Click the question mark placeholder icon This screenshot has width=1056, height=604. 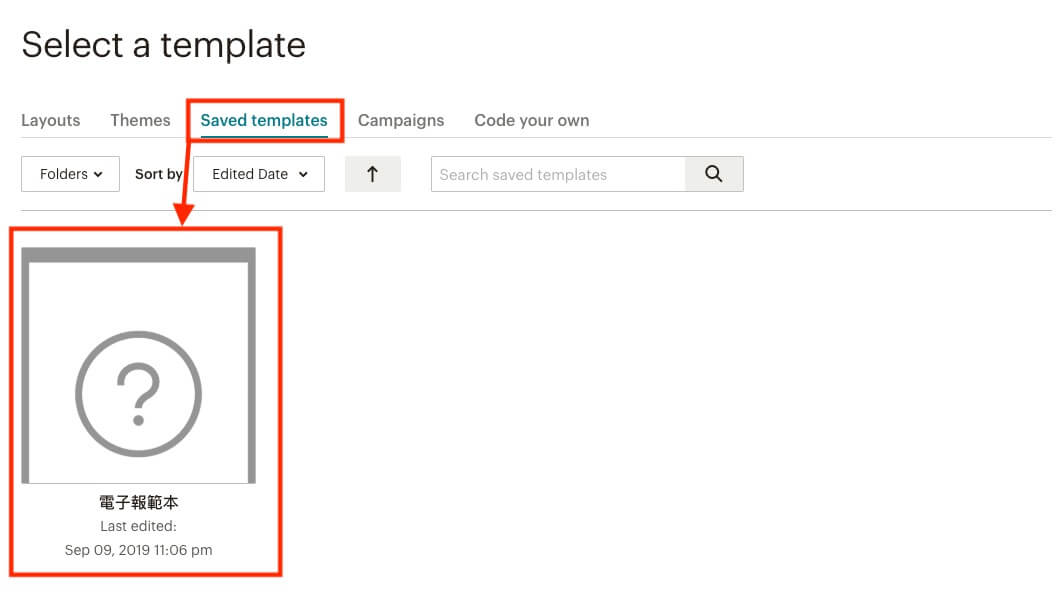(x=138, y=394)
